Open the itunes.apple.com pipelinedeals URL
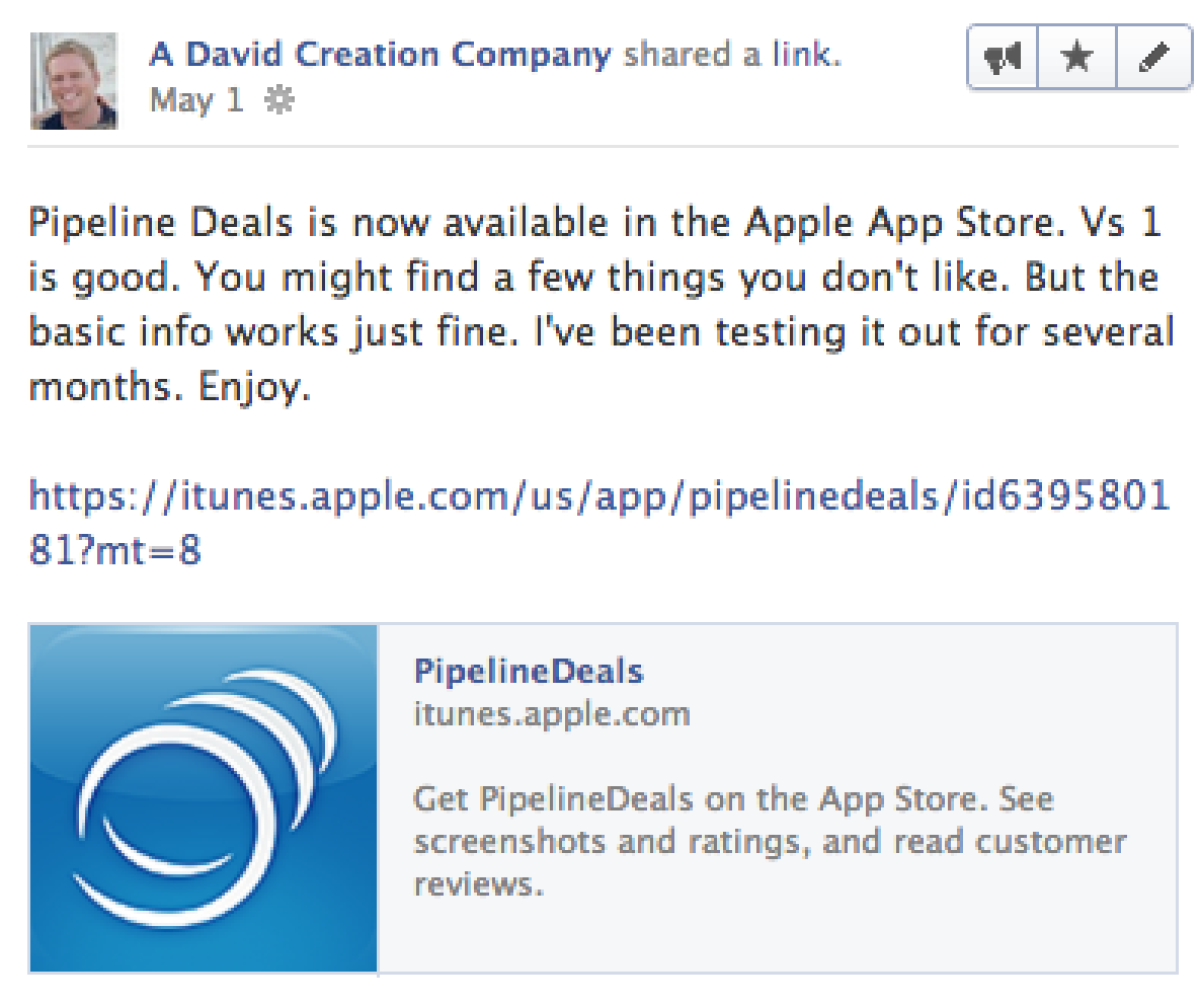Image resolution: width=1200 pixels, height=1005 pixels. [598, 497]
